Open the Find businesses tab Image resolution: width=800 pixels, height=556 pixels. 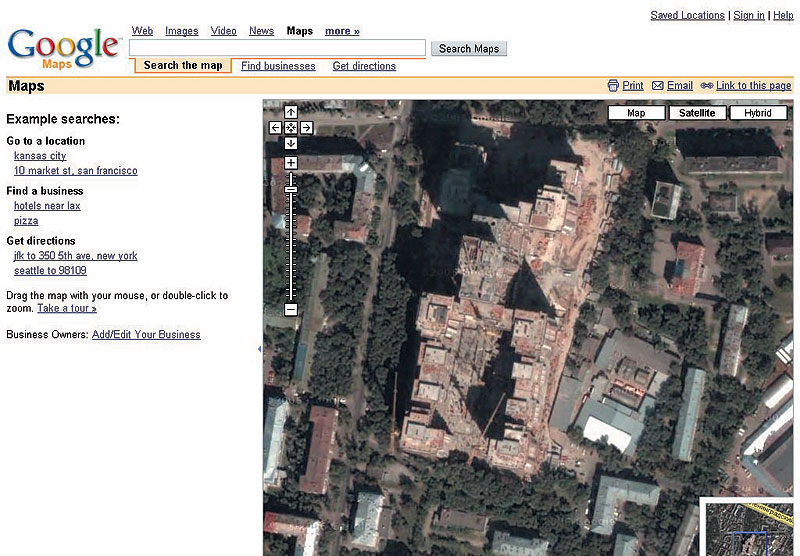(278, 66)
